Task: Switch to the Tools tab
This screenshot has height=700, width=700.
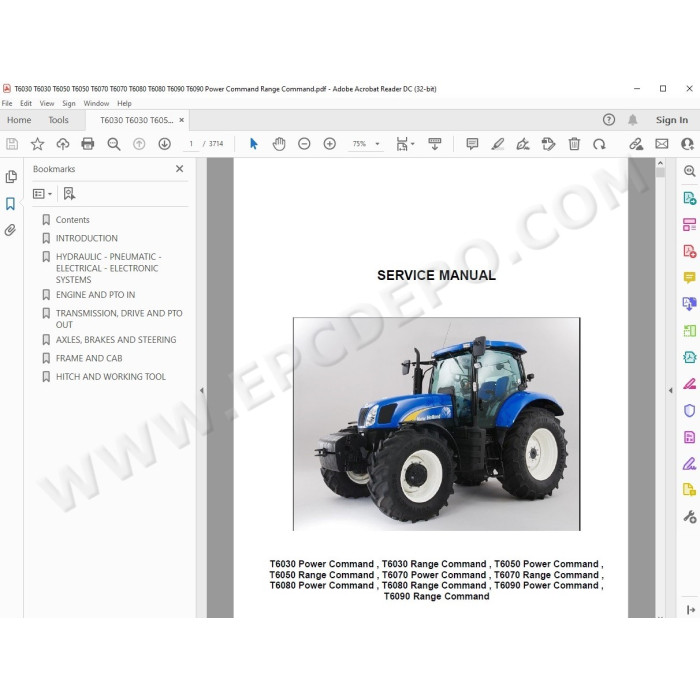Action: 58,120
